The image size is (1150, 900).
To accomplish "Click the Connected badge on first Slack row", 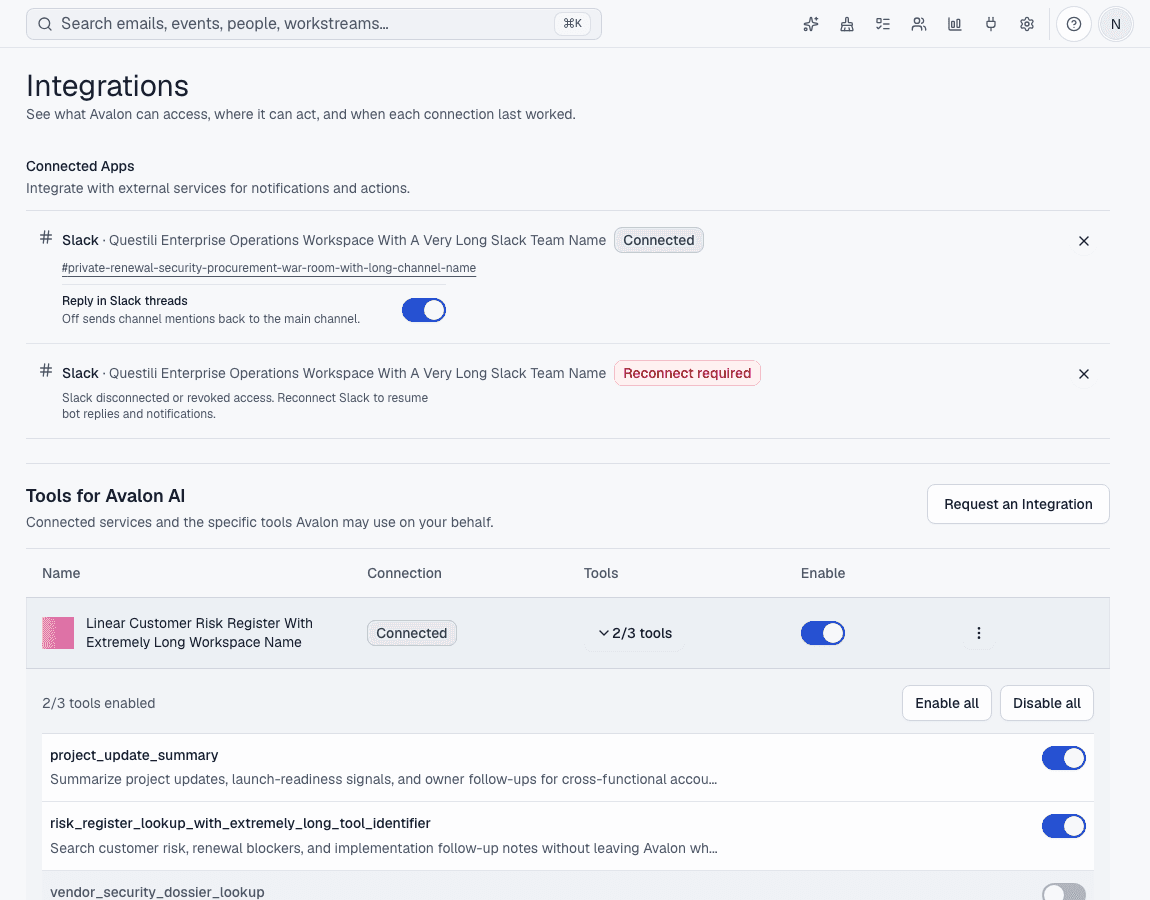I will (x=659, y=241).
